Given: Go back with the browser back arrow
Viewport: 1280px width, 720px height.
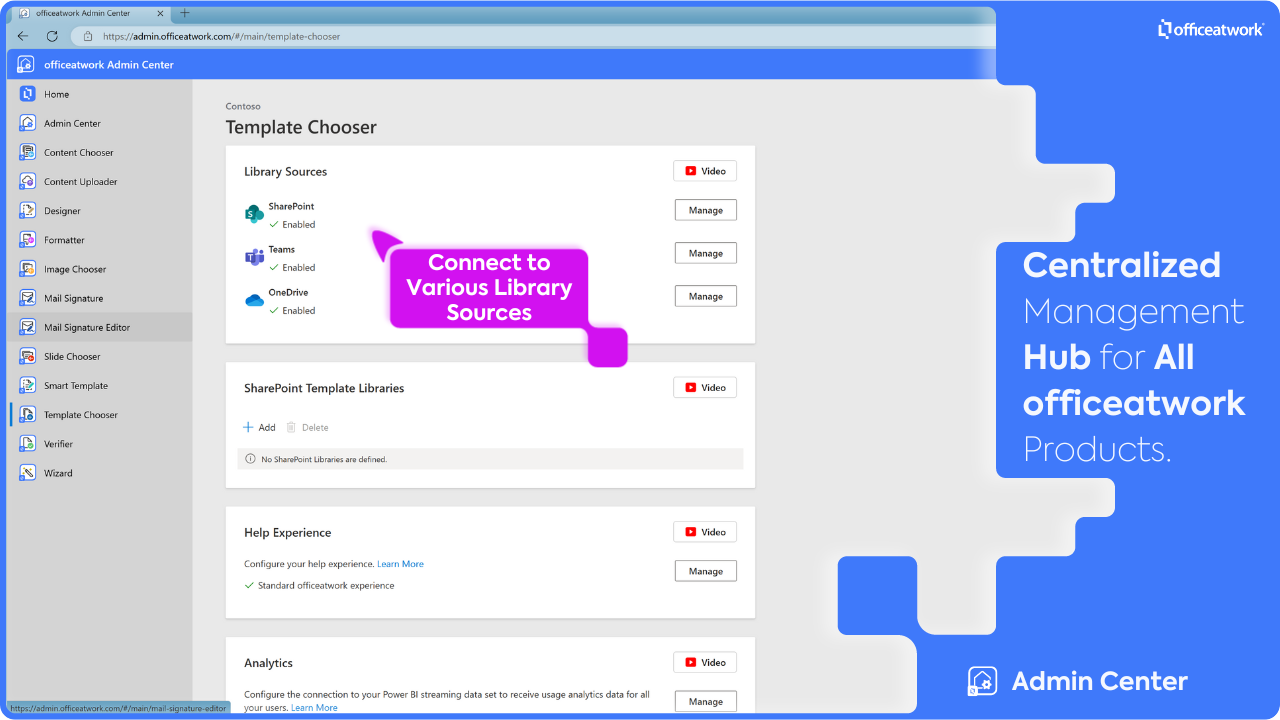Looking at the screenshot, I should (x=23, y=36).
